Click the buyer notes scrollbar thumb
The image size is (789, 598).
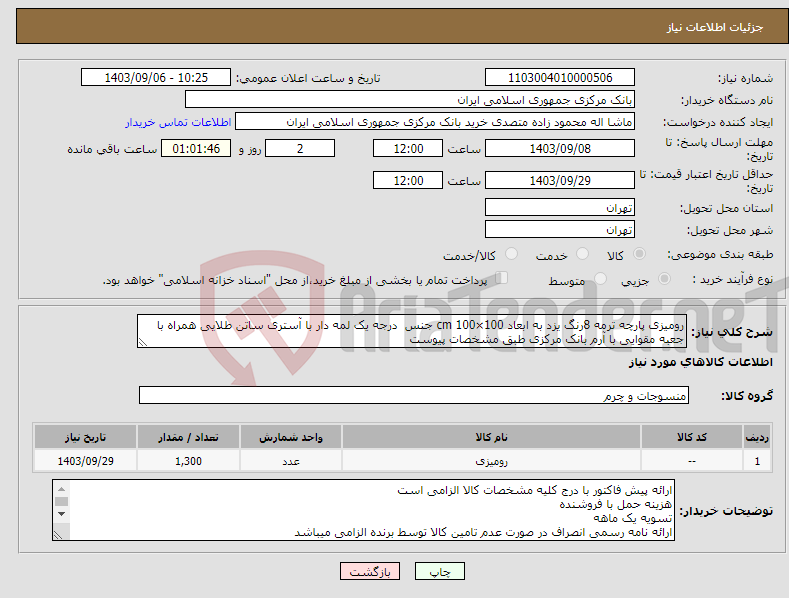(x=61, y=501)
